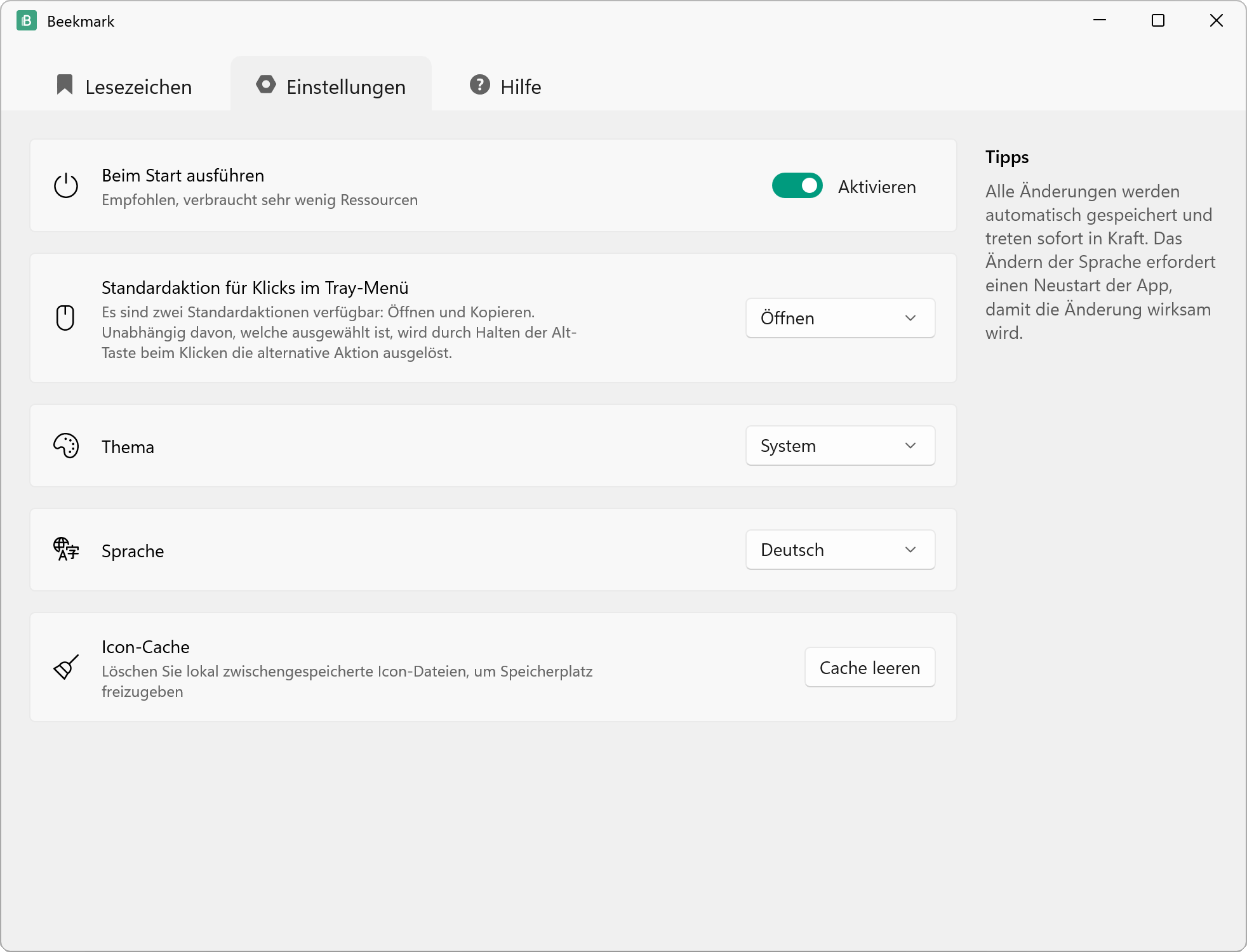The width and height of the screenshot is (1247, 952).
Task: Click the Cache leeren button
Action: coord(870,667)
